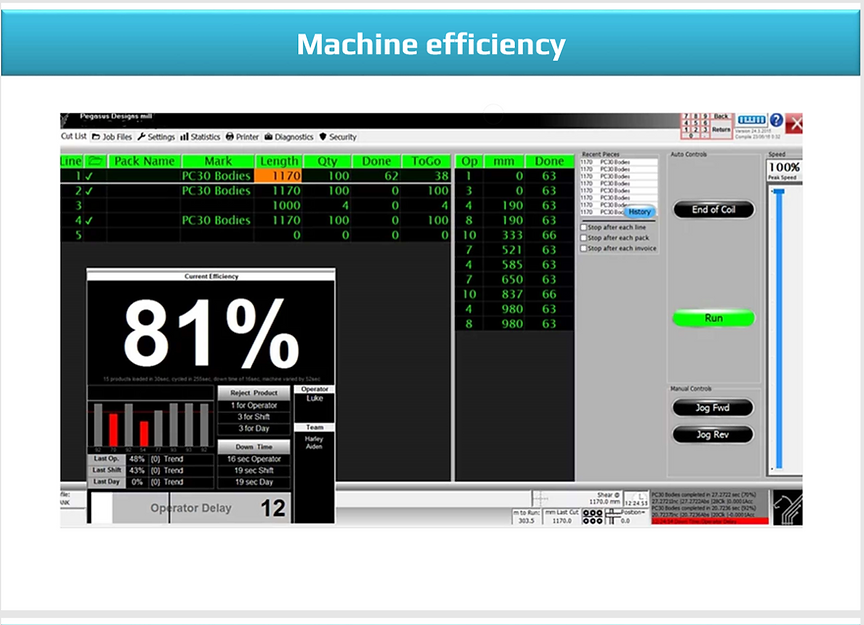
Task: Click the checkmark on line 2
Action: click(x=89, y=191)
